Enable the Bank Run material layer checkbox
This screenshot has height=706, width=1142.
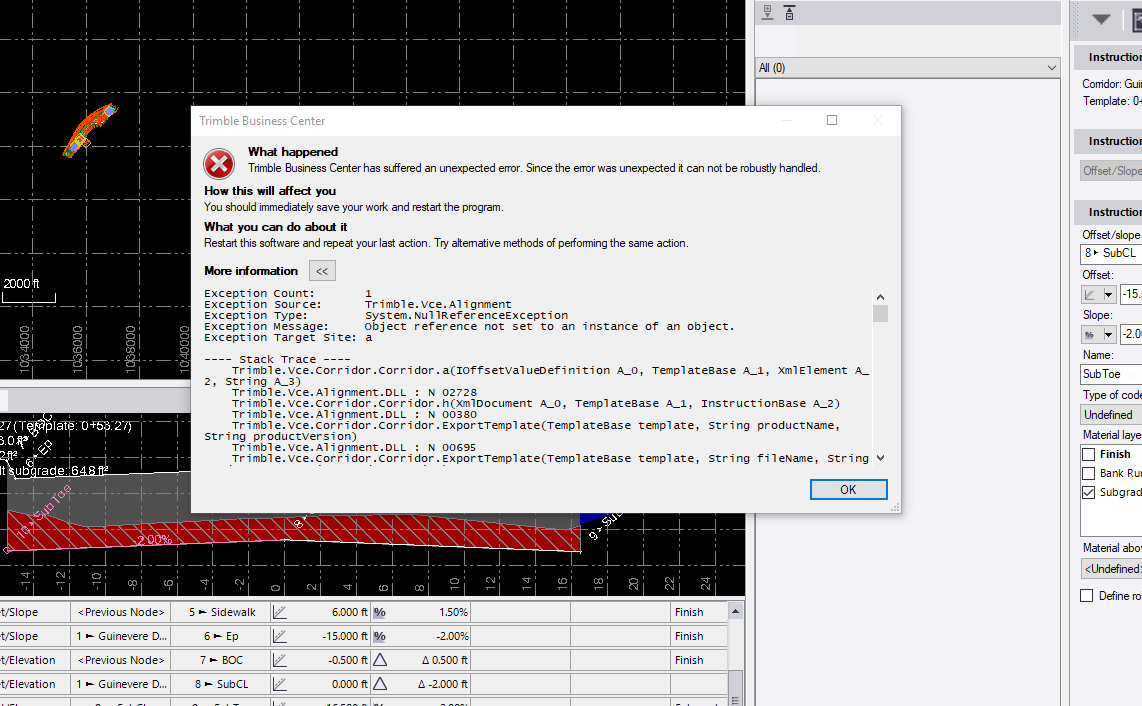coord(1089,473)
